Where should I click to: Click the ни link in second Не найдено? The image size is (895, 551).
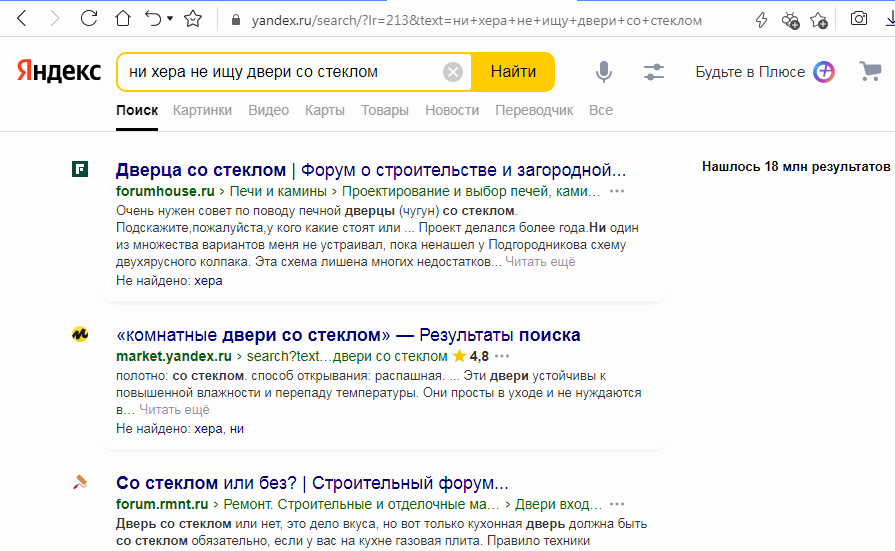[237, 429]
